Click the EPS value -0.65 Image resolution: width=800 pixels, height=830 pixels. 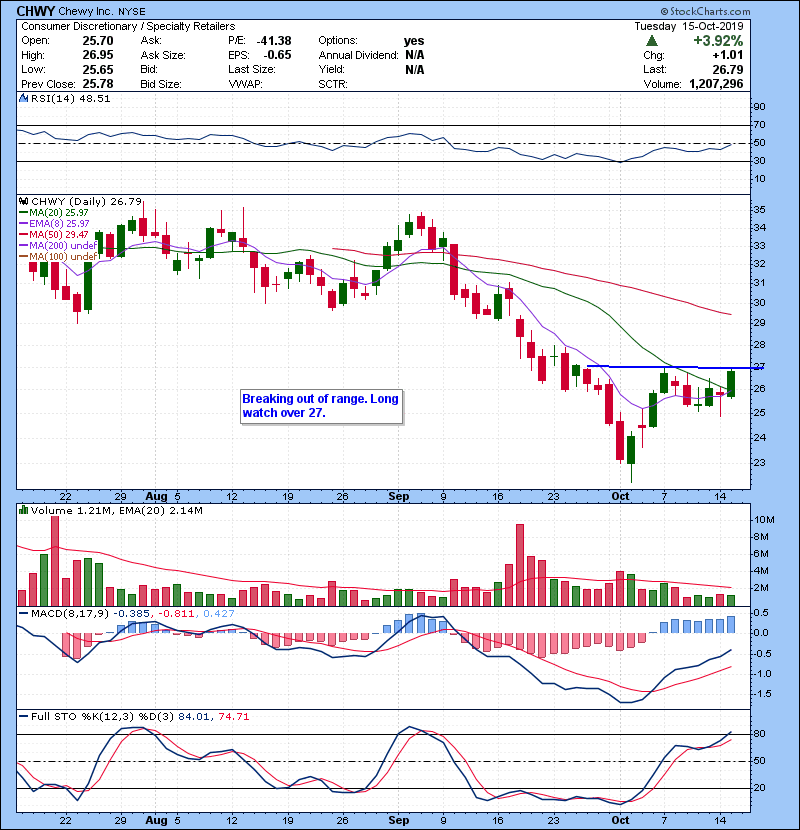(x=277, y=55)
